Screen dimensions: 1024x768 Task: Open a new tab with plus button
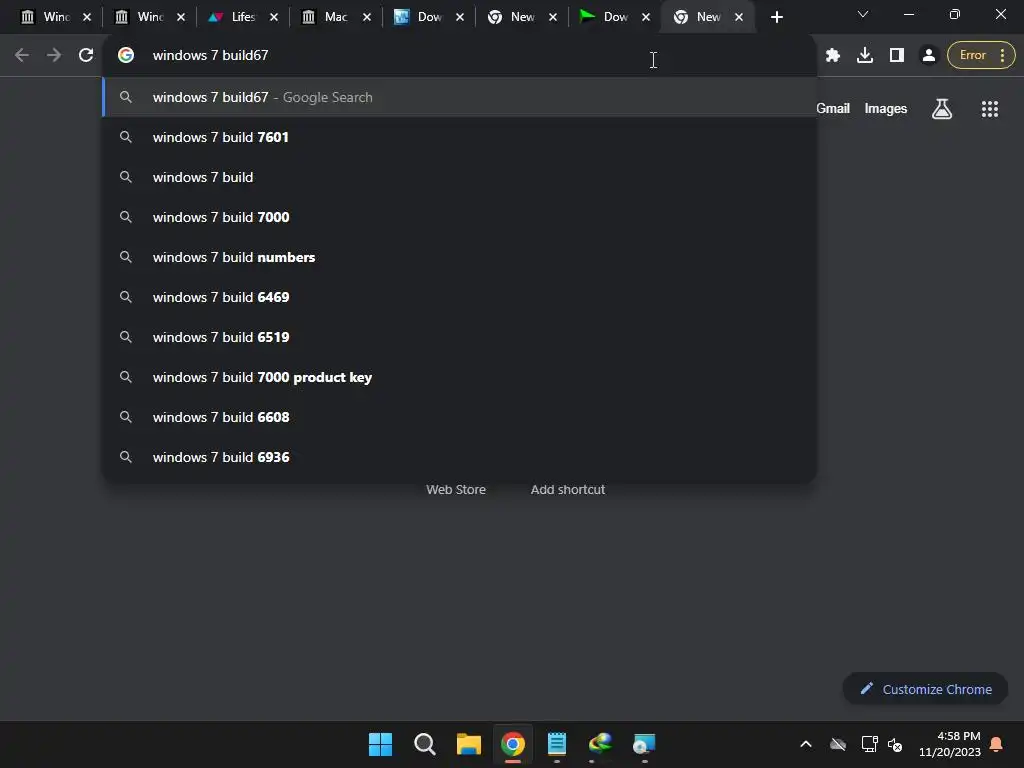[x=776, y=17]
